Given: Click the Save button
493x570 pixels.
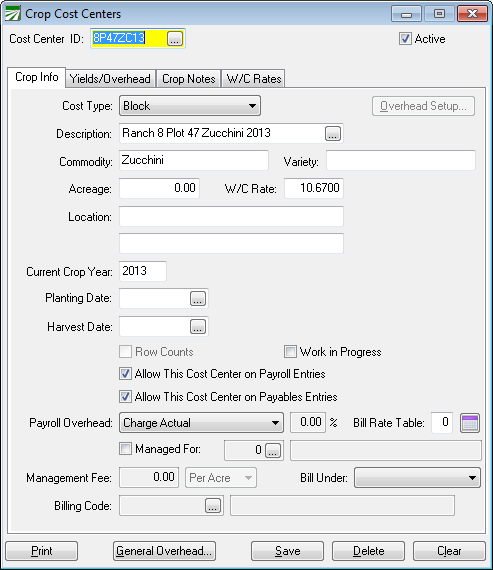Looking at the screenshot, I should click(287, 551).
